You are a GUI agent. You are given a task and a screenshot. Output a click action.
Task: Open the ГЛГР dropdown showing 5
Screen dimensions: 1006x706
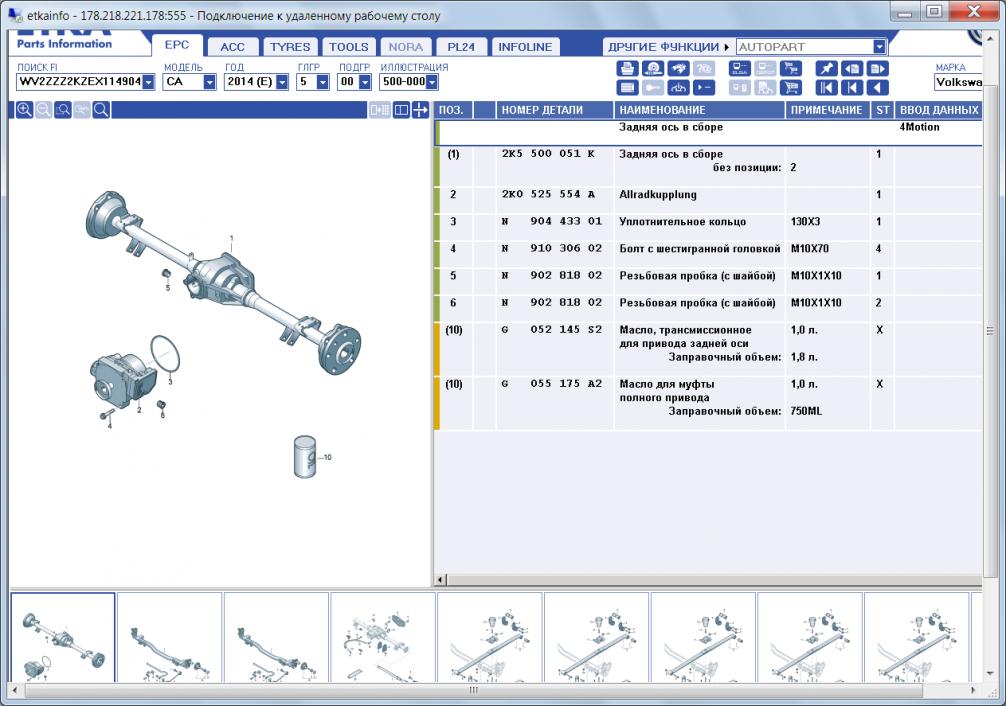click(323, 82)
